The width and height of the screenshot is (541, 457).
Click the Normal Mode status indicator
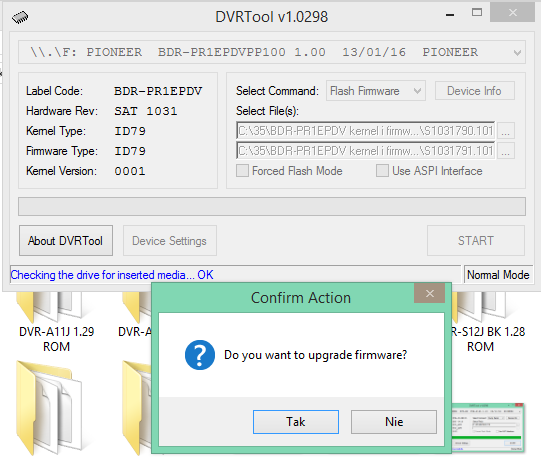click(498, 275)
